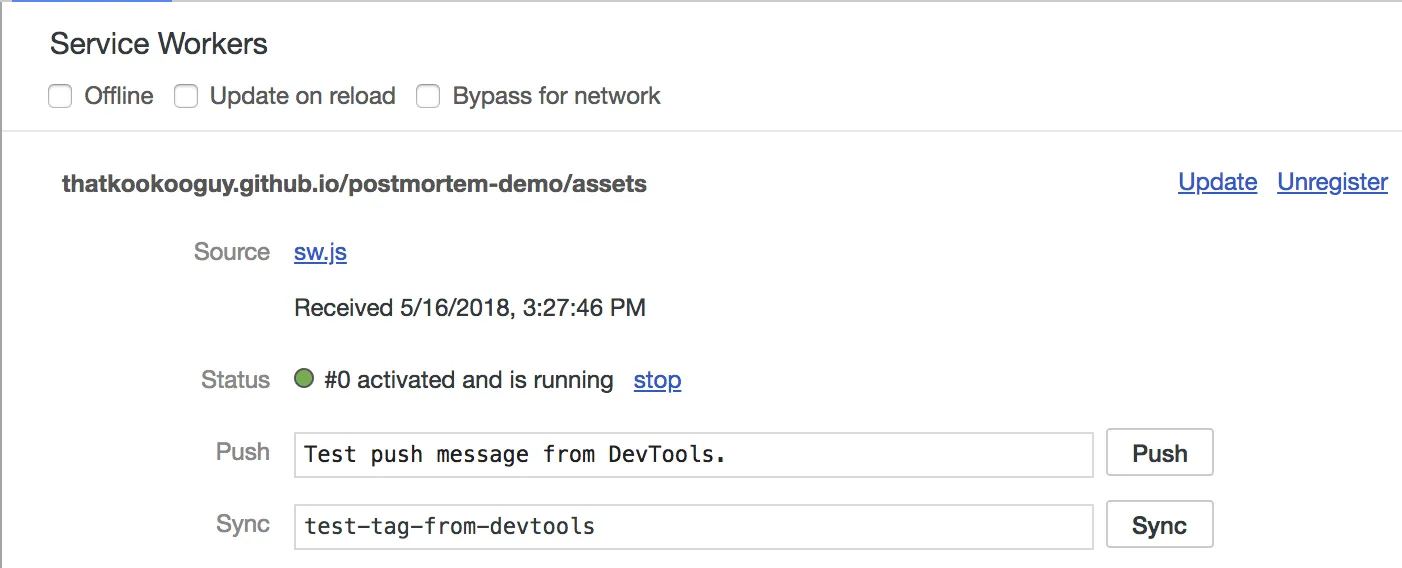Viewport: 1402px width, 568px height.
Task: Click the Received timestamp text
Action: 470,308
